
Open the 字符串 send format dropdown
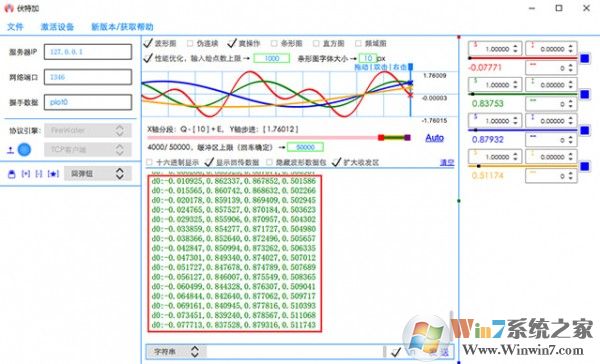click(x=176, y=351)
